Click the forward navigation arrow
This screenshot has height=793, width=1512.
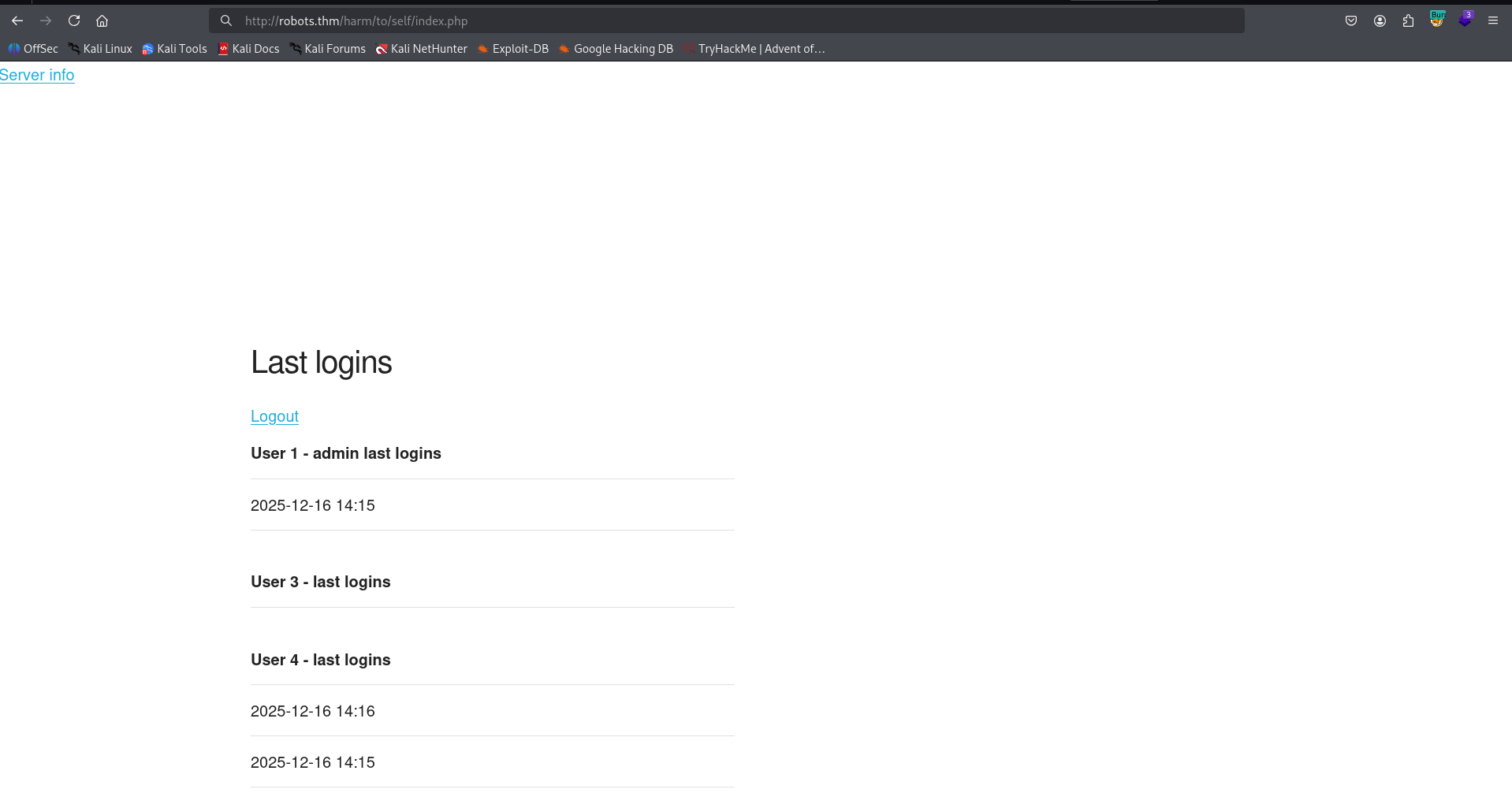coord(46,21)
